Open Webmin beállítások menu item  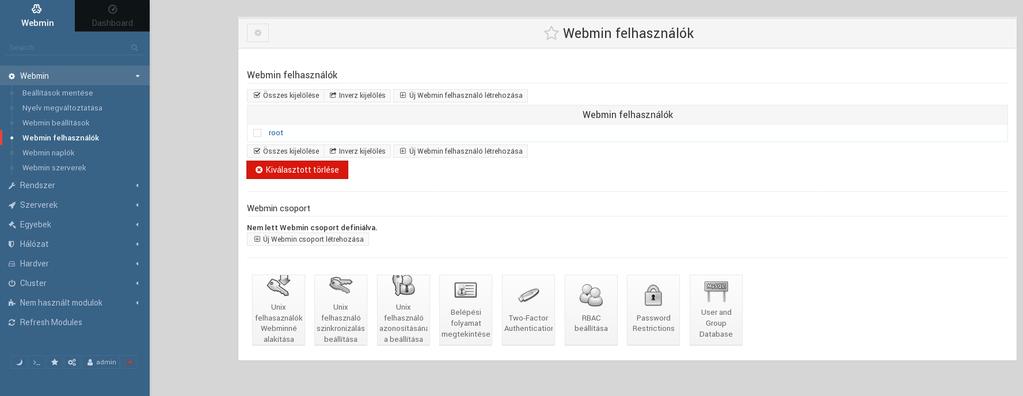[55, 123]
